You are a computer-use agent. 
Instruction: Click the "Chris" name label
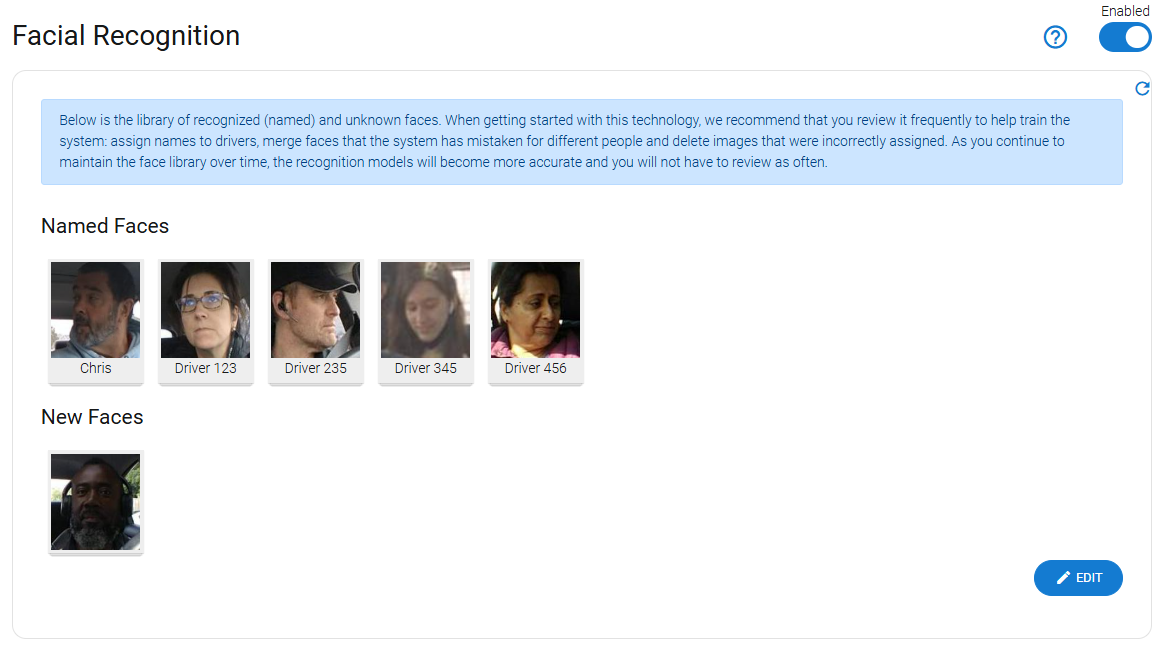(x=96, y=368)
